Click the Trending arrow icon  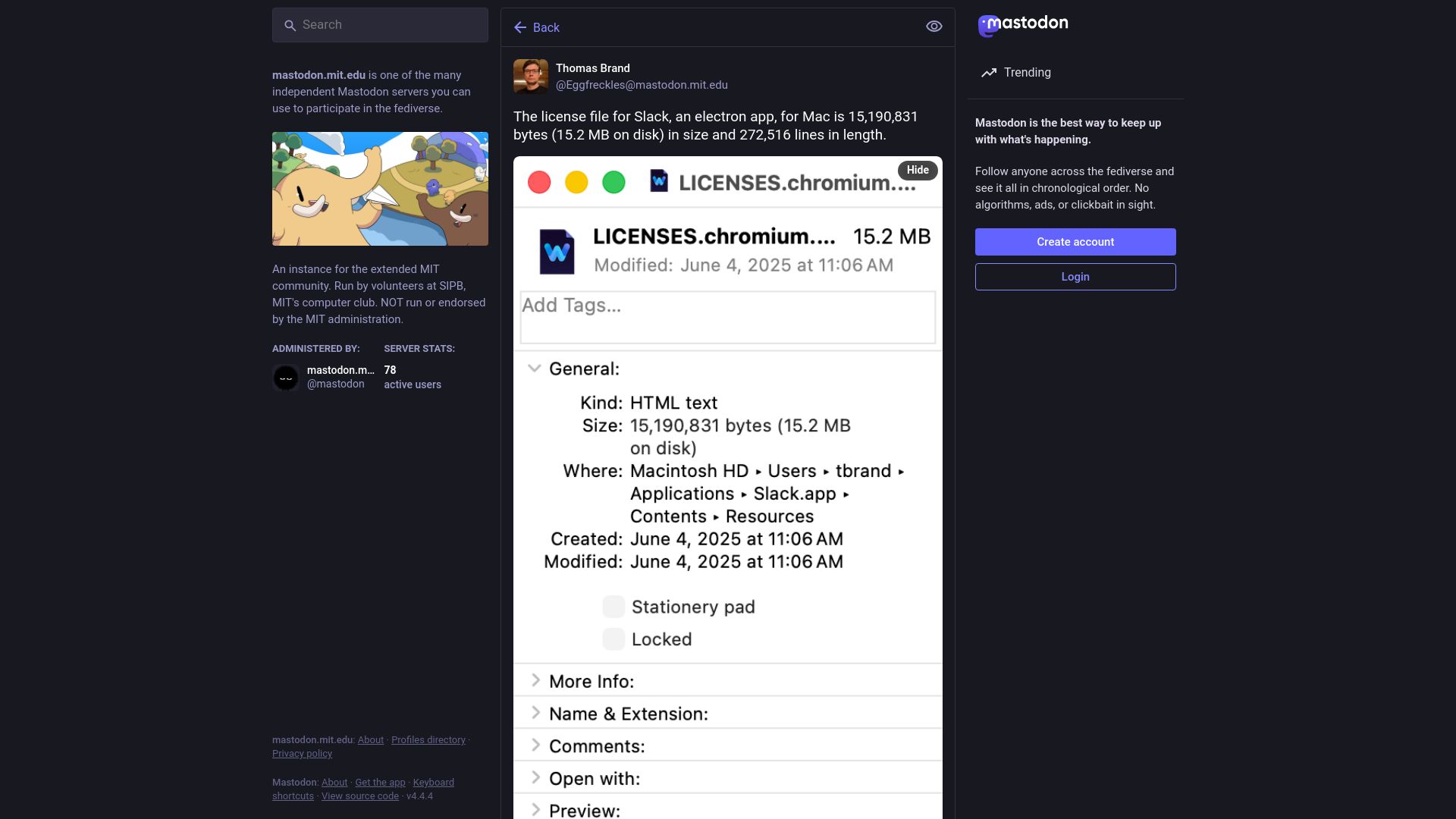coord(989,73)
